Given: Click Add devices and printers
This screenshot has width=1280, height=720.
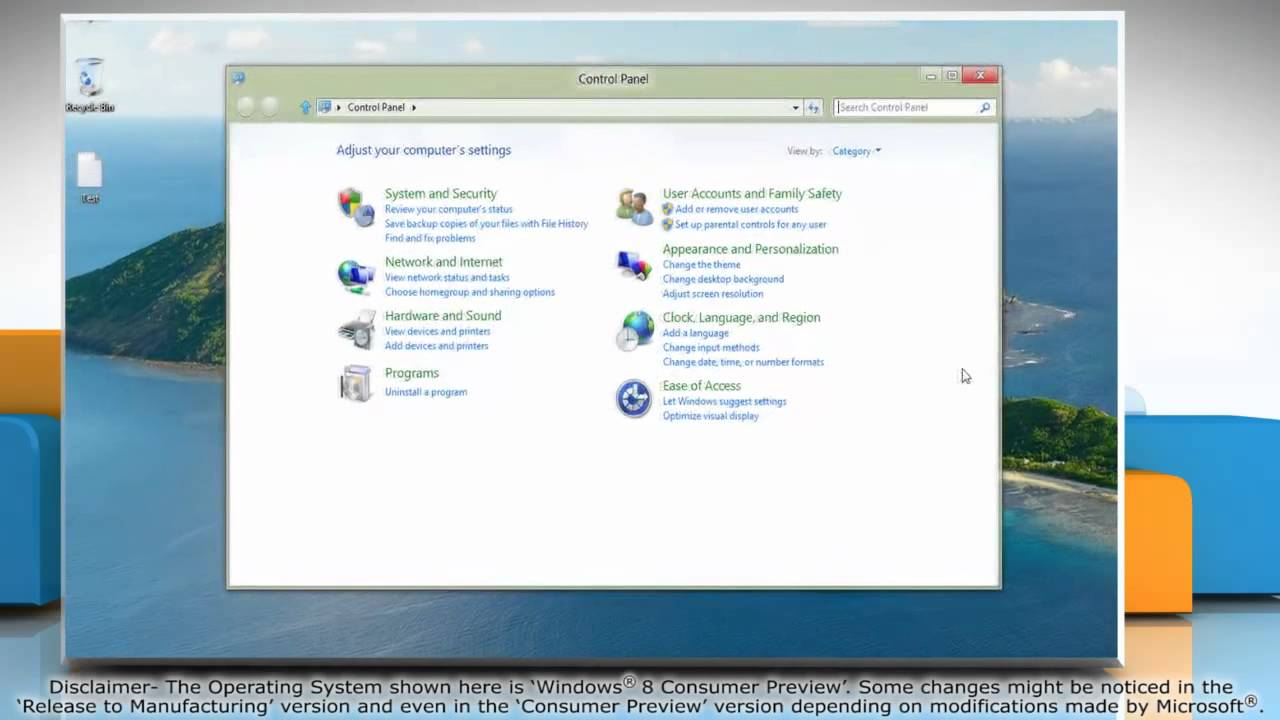Looking at the screenshot, I should (437, 346).
